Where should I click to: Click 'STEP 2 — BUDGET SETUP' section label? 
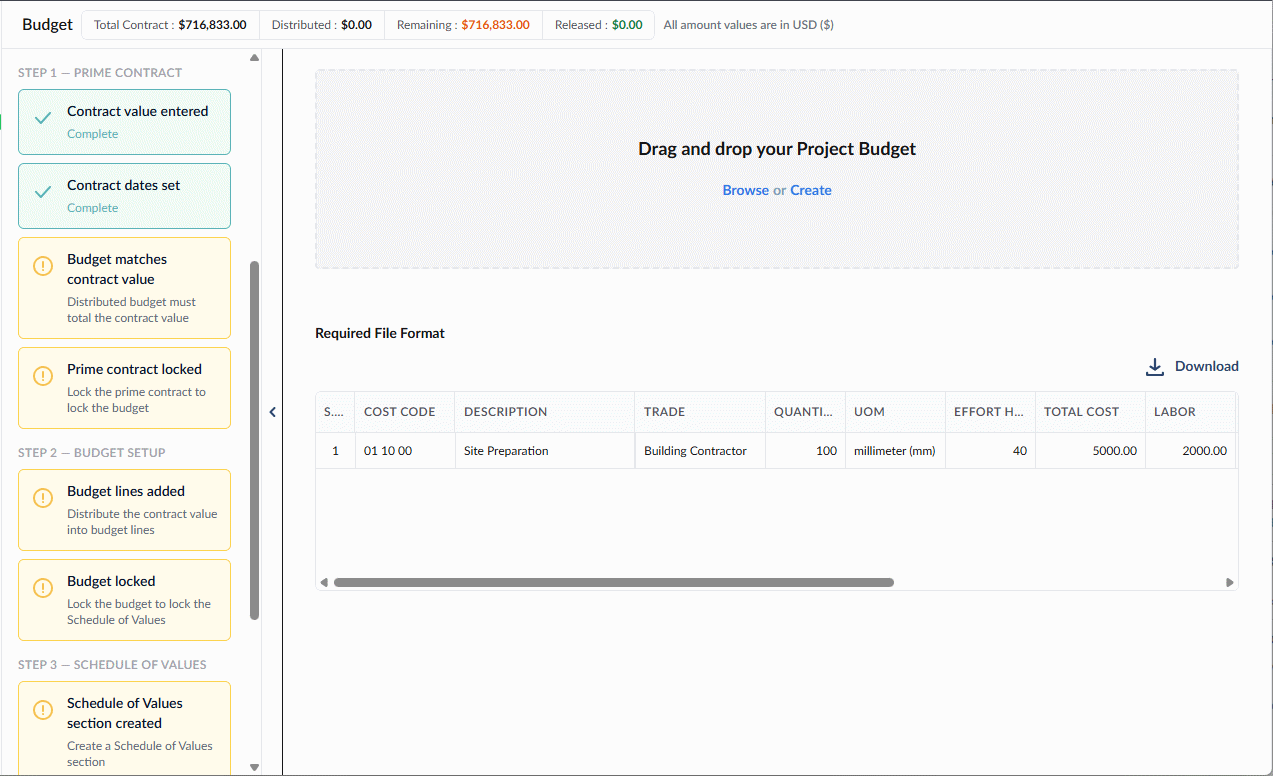[92, 453]
